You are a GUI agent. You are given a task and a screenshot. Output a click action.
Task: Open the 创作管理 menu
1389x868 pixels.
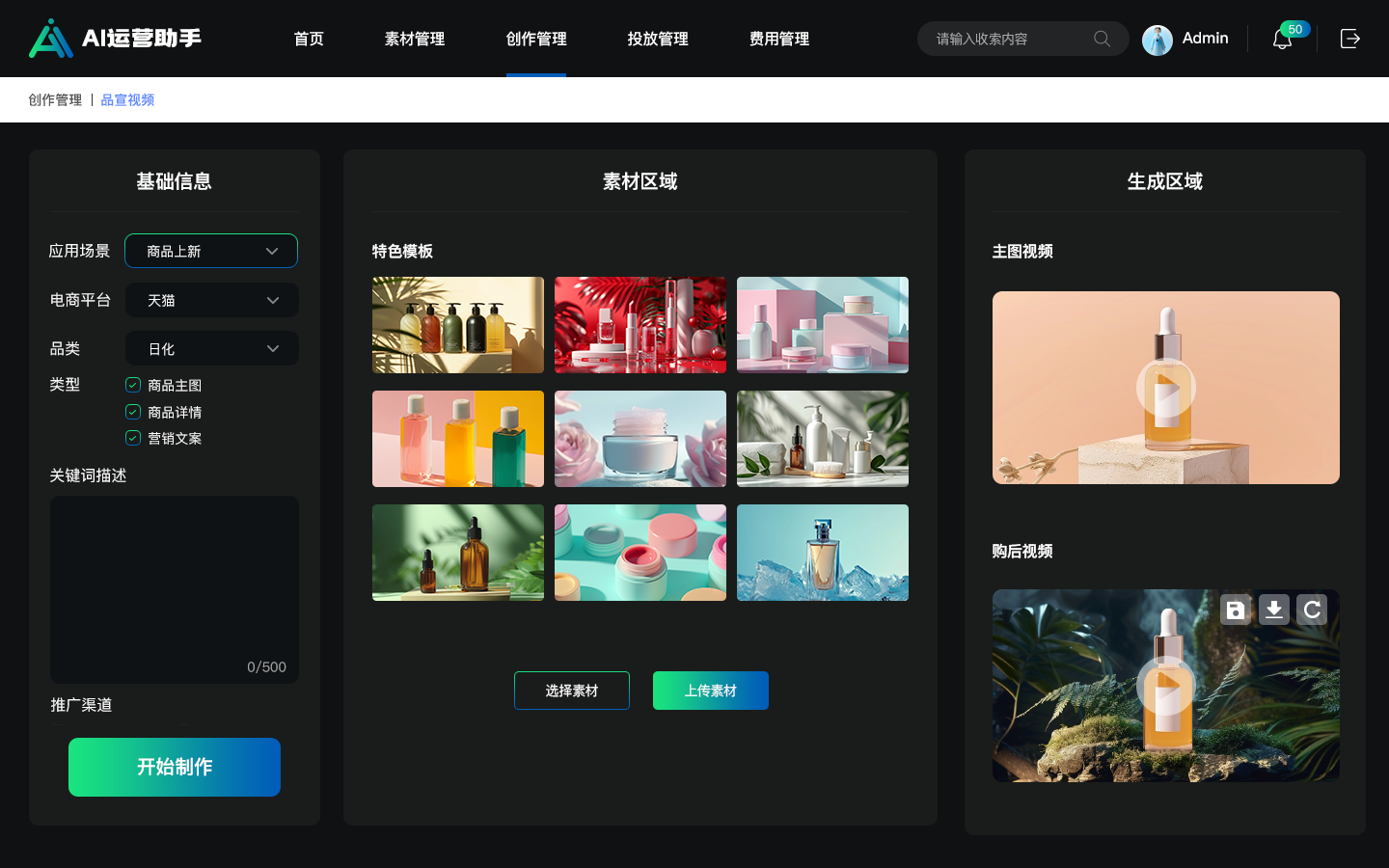(536, 39)
